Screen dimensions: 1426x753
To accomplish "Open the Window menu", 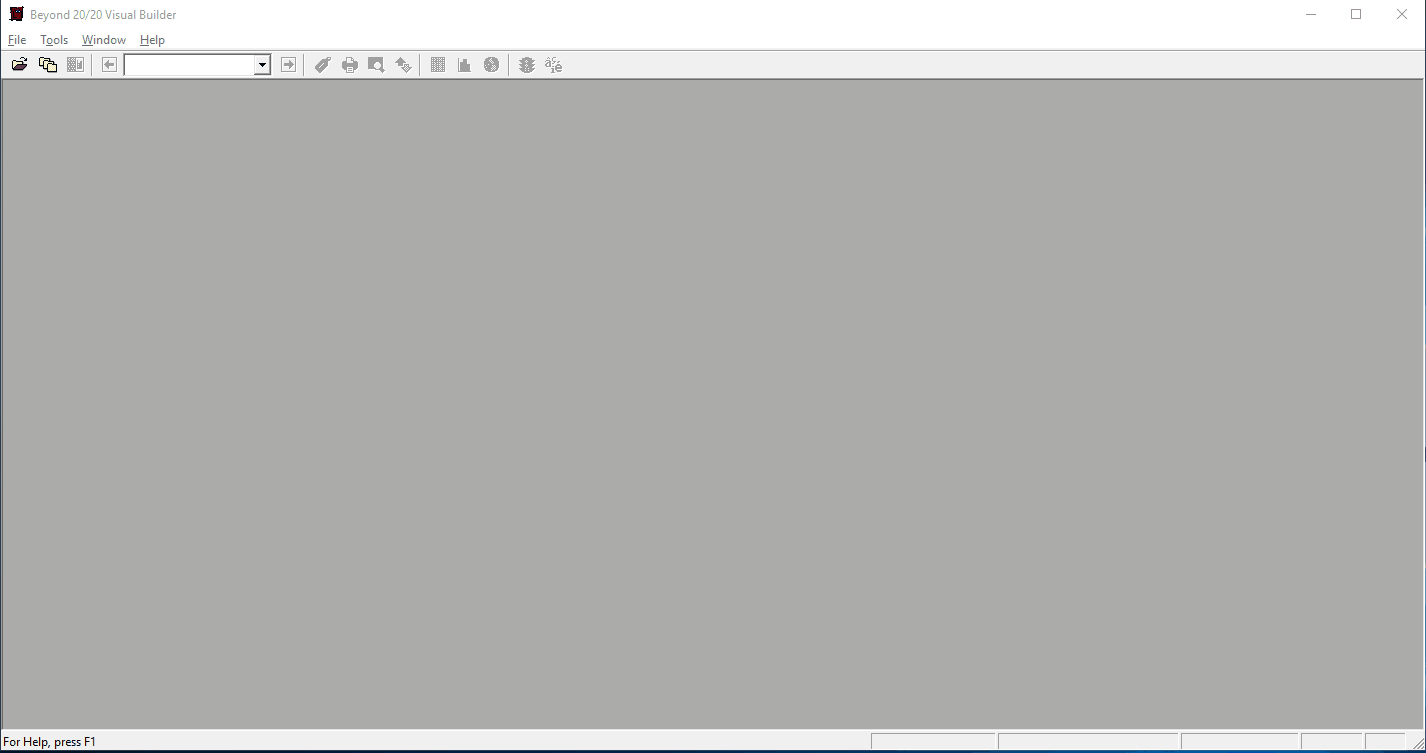I will [x=104, y=40].
